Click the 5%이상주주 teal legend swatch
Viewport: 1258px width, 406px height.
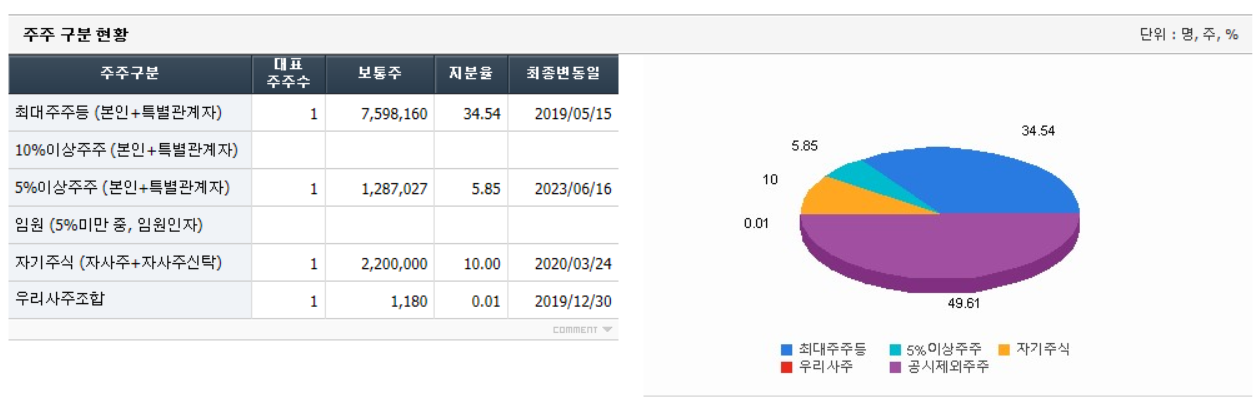coord(894,350)
